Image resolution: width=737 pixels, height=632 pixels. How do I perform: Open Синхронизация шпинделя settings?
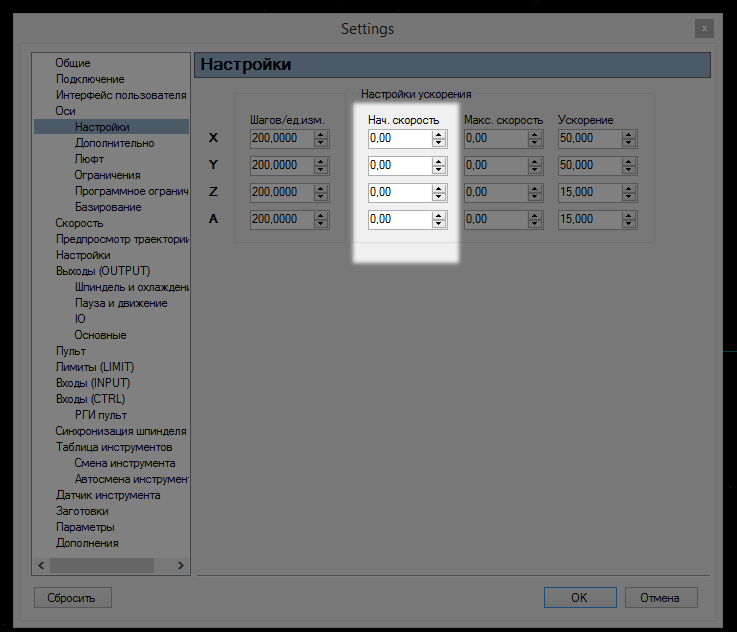click(x=121, y=431)
